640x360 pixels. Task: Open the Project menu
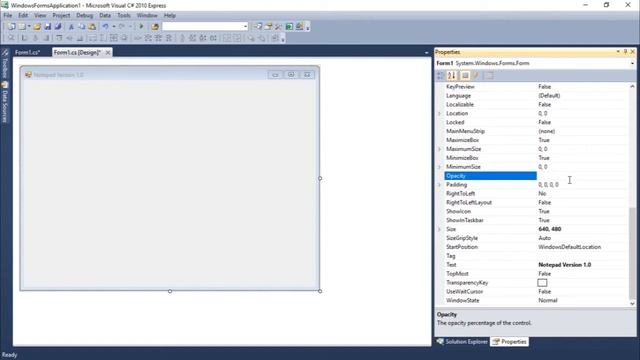pos(61,16)
